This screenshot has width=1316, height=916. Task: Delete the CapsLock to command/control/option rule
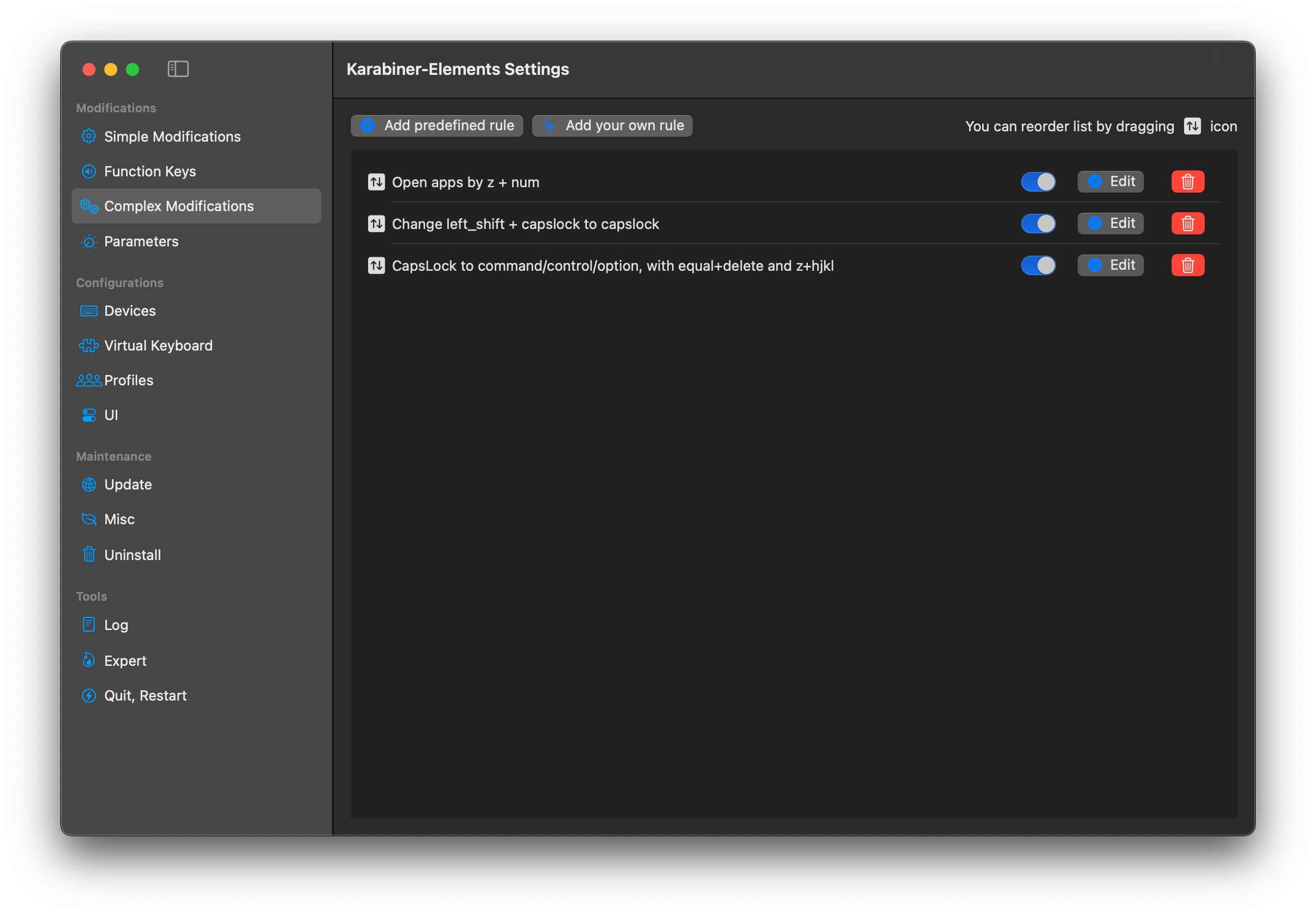tap(1187, 265)
